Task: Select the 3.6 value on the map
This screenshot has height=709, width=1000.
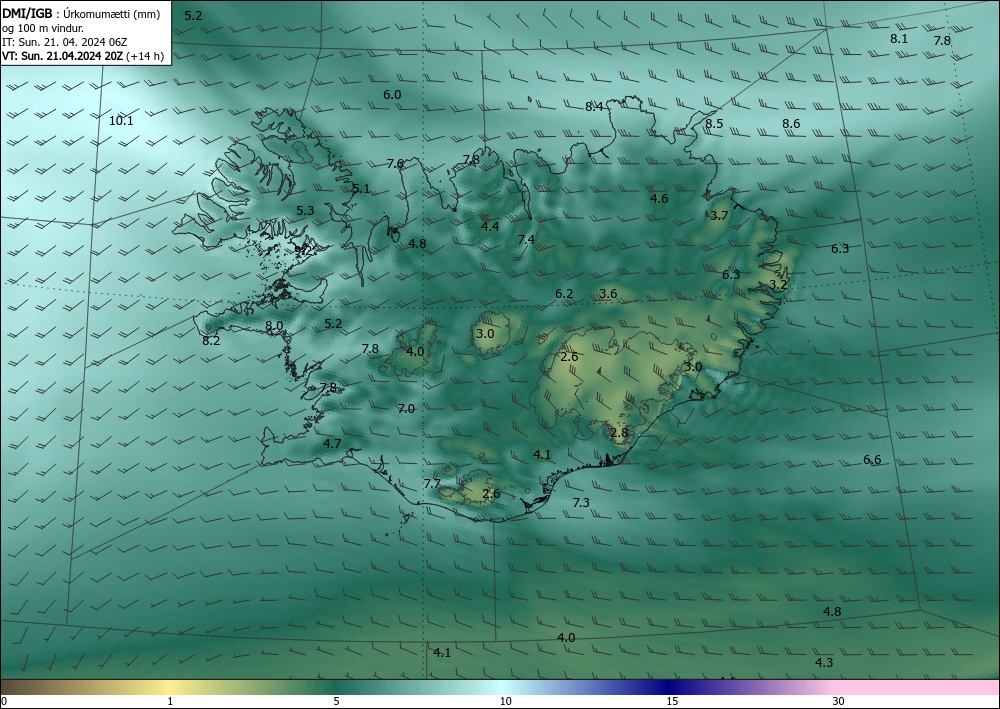Action: (608, 293)
